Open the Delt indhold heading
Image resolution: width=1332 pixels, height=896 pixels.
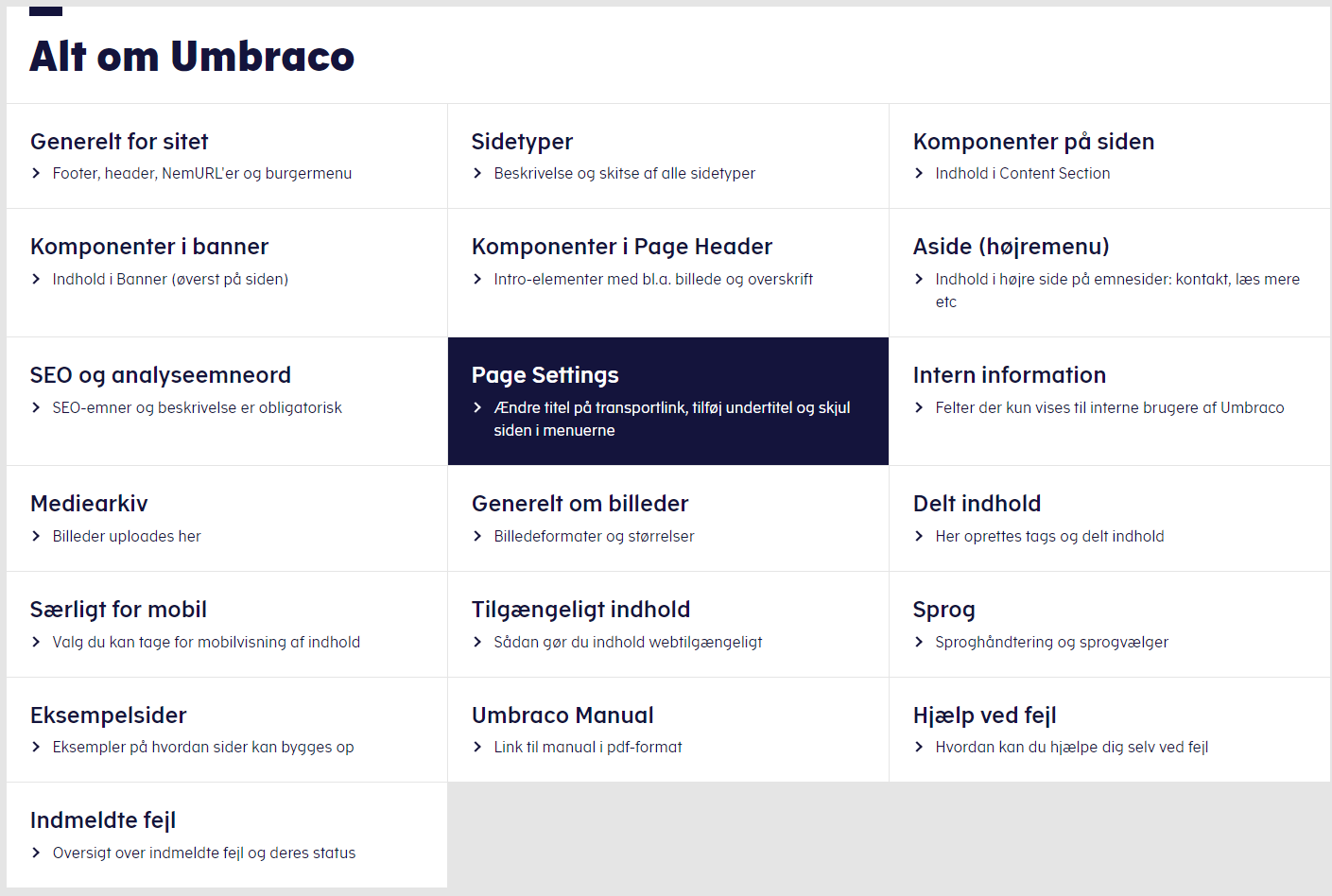(977, 504)
